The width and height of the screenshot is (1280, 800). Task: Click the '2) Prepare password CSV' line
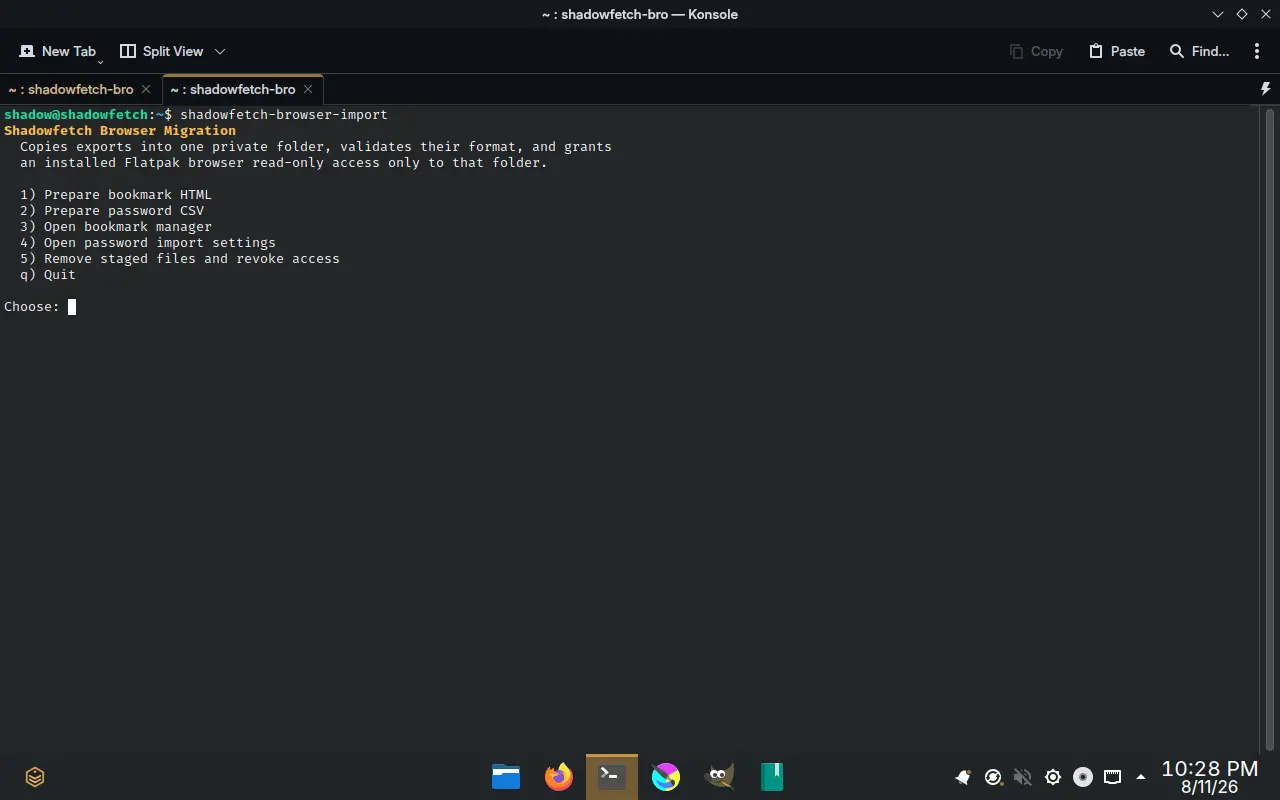coord(112,210)
